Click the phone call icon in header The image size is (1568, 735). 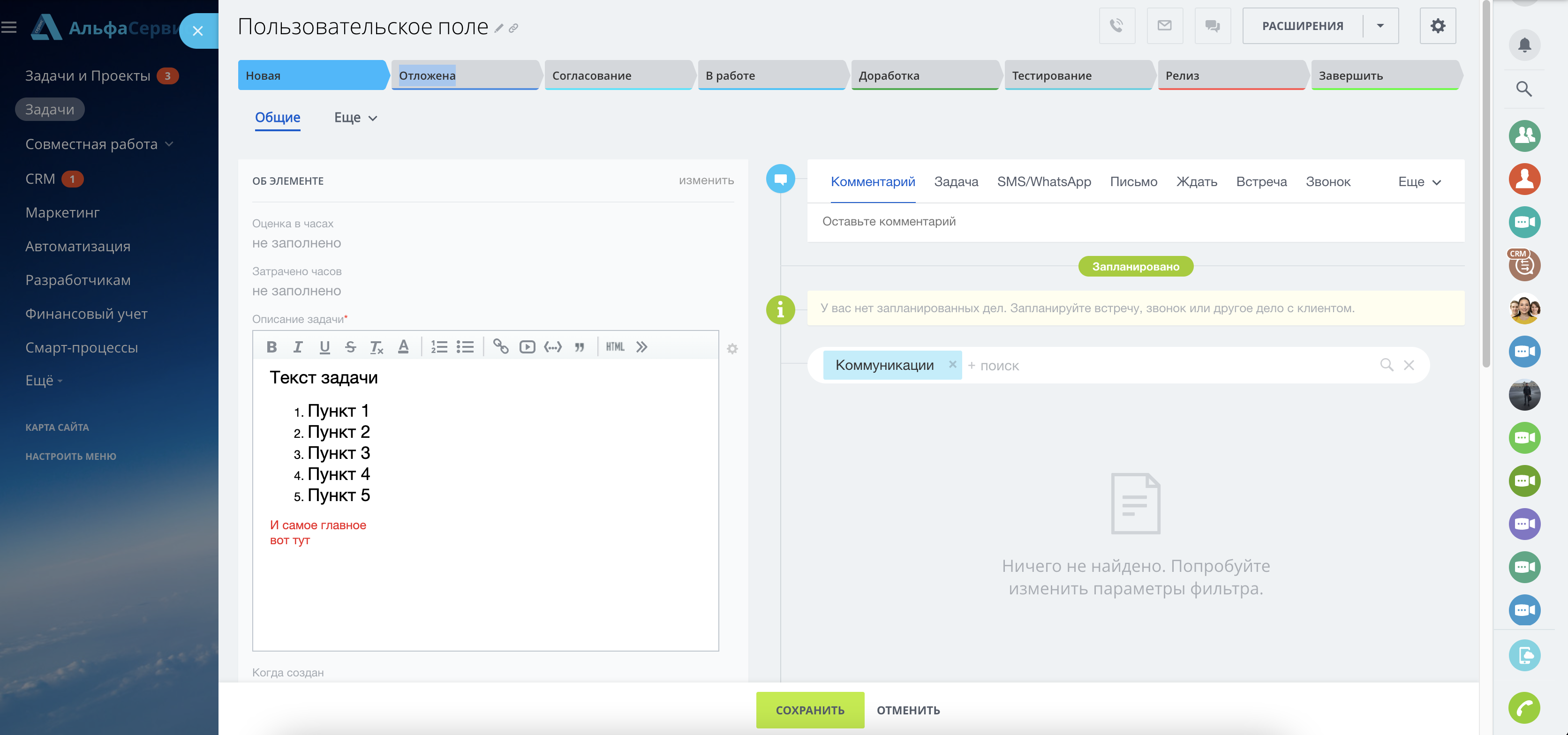coord(1116,26)
